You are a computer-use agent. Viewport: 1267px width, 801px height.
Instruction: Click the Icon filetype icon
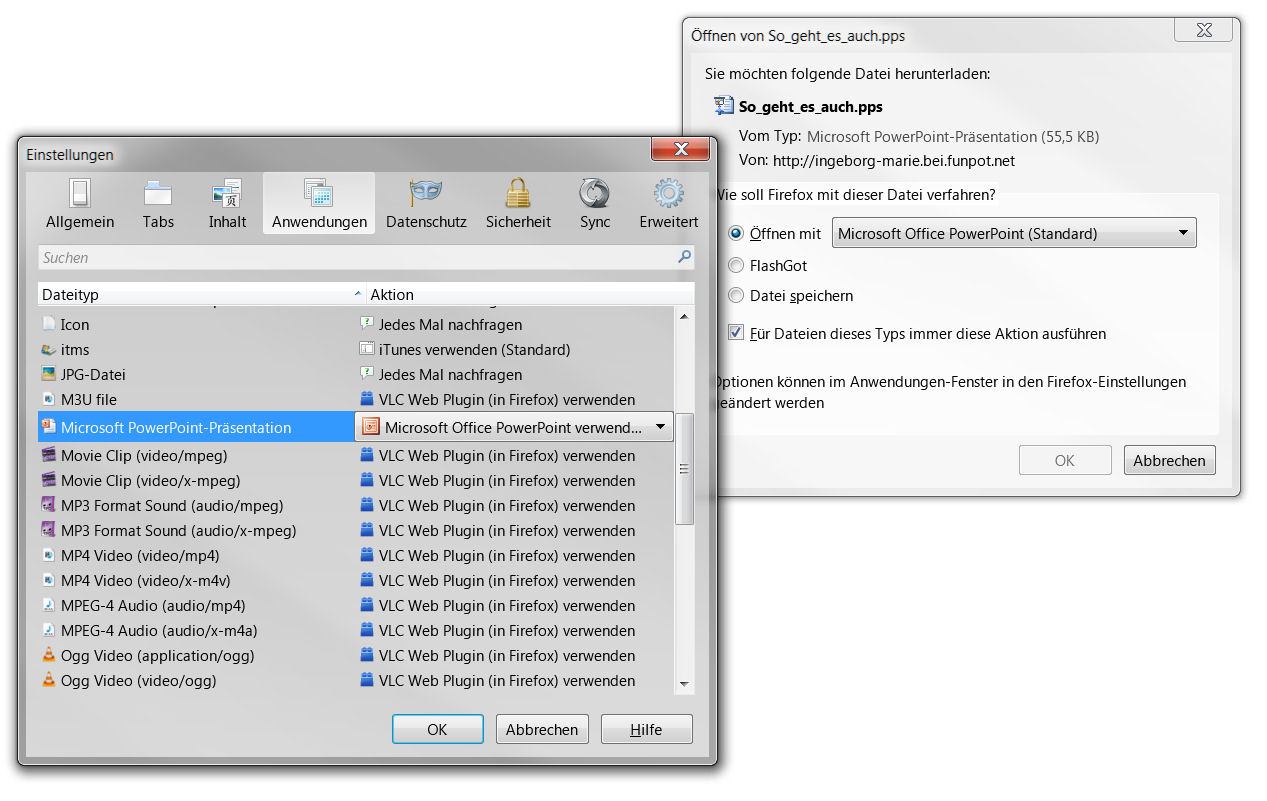coord(49,324)
